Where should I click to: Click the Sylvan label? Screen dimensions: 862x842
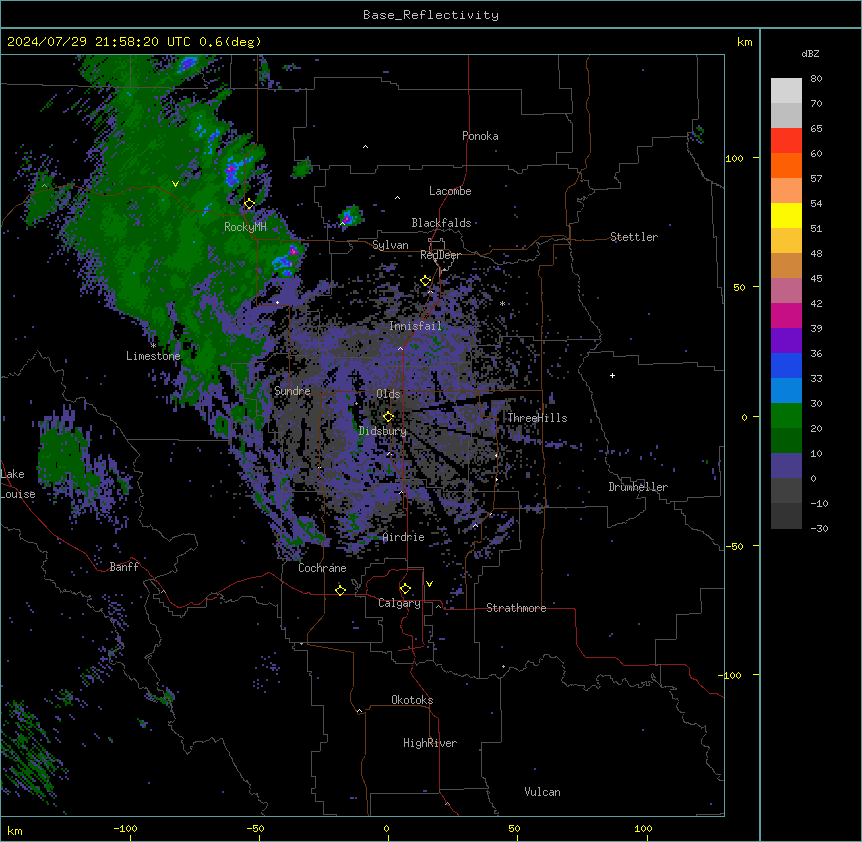pos(390,245)
